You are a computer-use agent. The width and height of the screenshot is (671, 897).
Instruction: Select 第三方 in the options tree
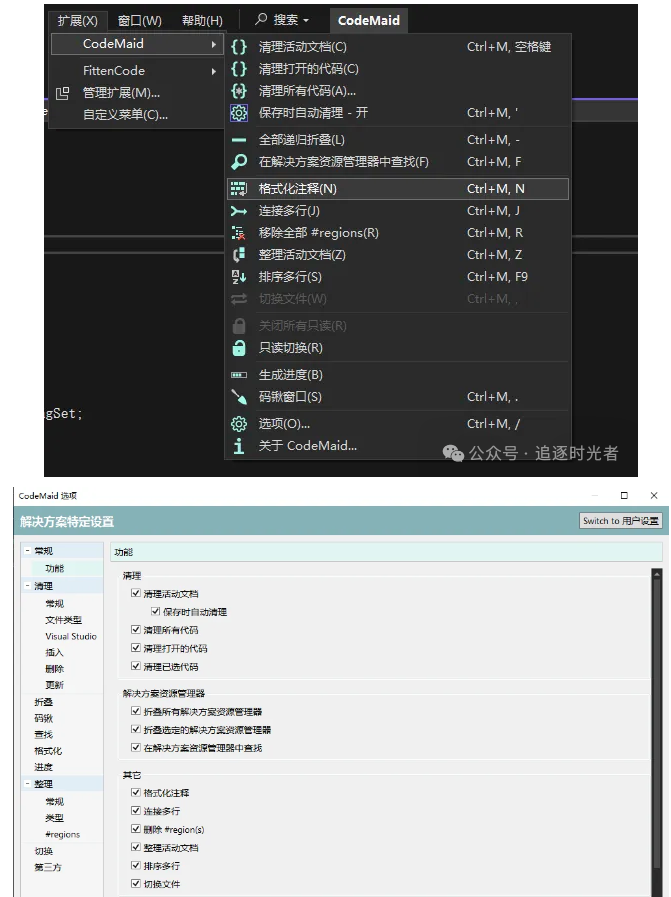click(x=48, y=867)
